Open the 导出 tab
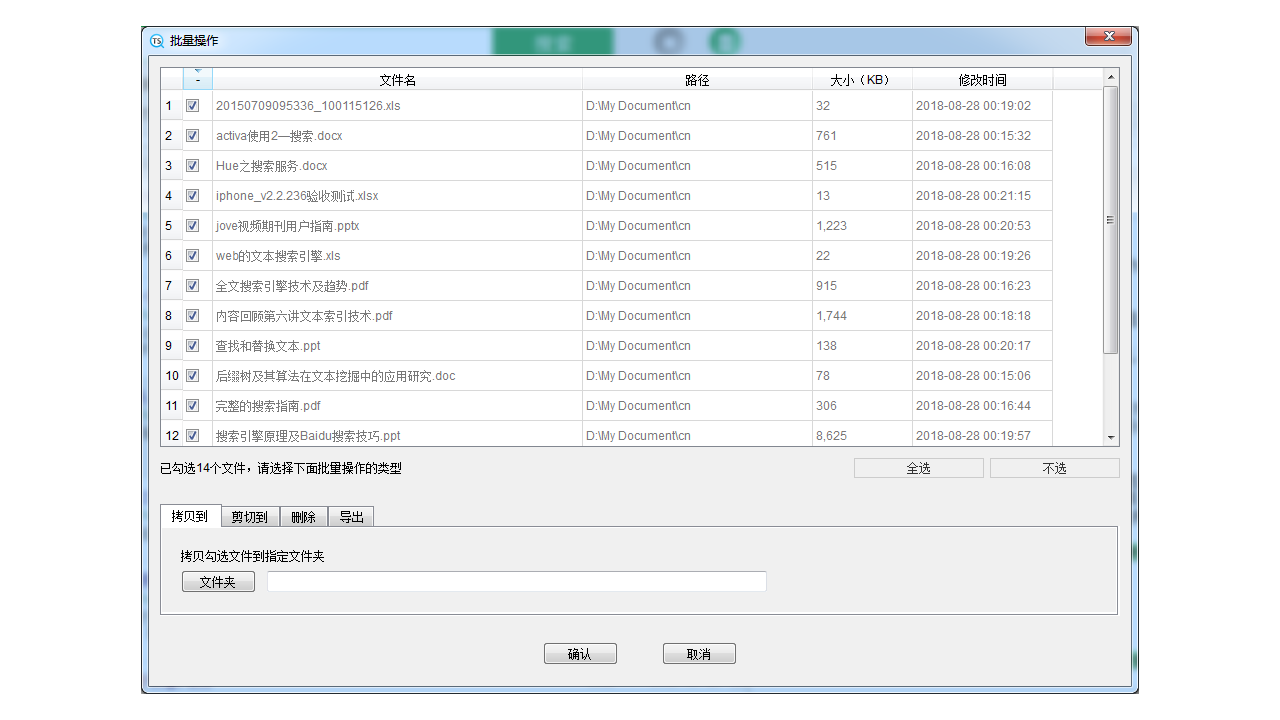This screenshot has width=1280, height=720. tap(351, 516)
